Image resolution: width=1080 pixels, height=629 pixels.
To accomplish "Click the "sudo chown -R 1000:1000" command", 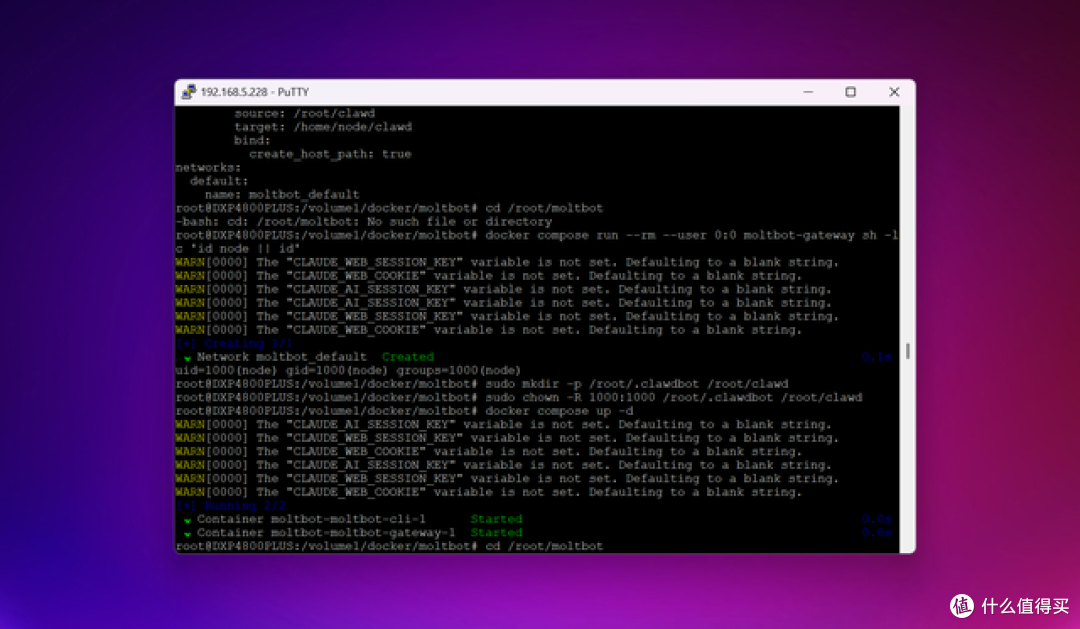I will tap(674, 398).
